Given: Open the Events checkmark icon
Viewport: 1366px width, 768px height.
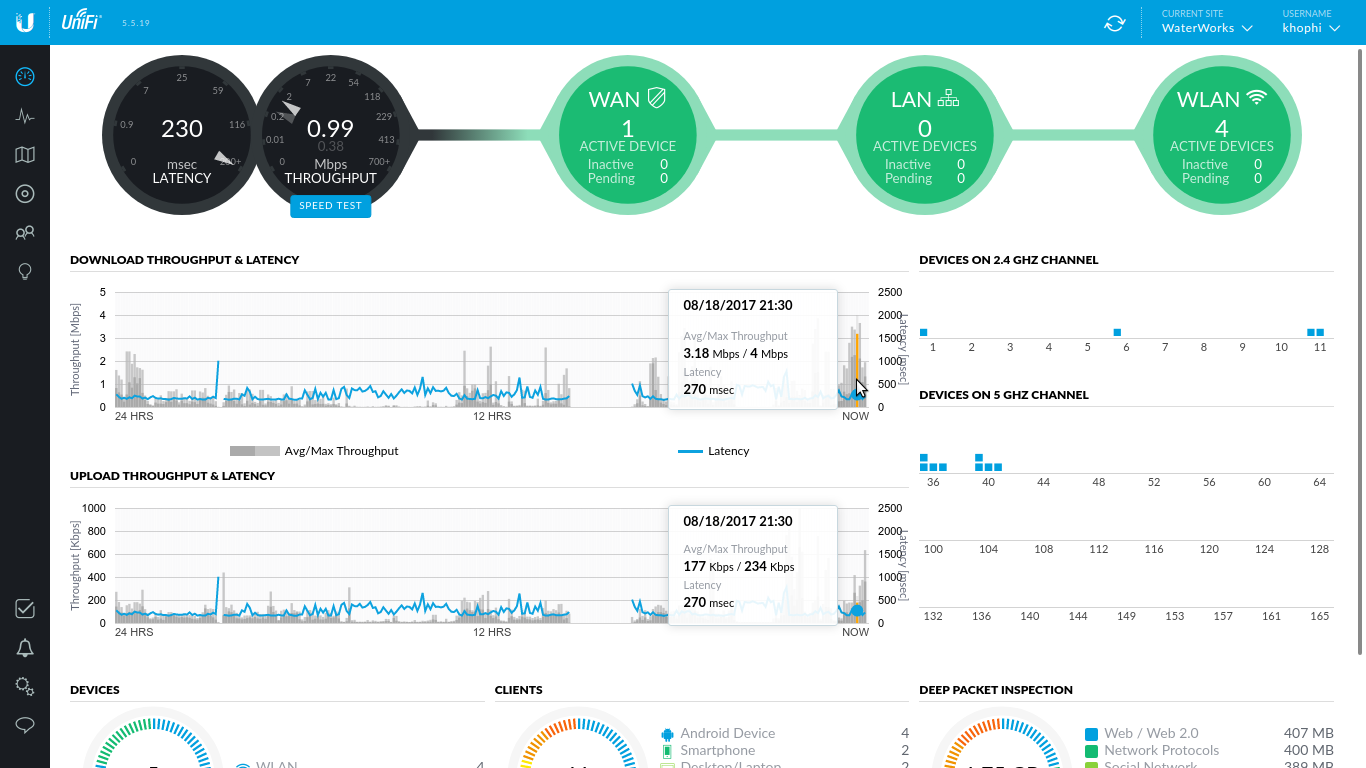Looking at the screenshot, I should 25,609.
